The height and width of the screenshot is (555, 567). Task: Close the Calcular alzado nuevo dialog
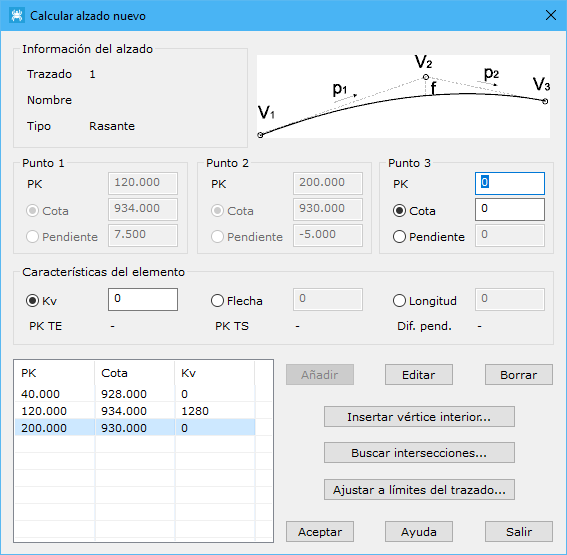pos(550,16)
